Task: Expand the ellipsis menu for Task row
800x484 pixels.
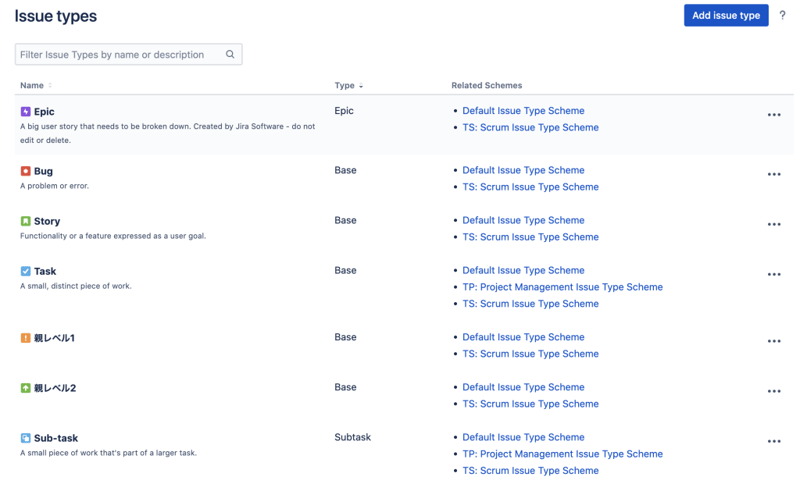Action: pyautogui.click(x=773, y=274)
